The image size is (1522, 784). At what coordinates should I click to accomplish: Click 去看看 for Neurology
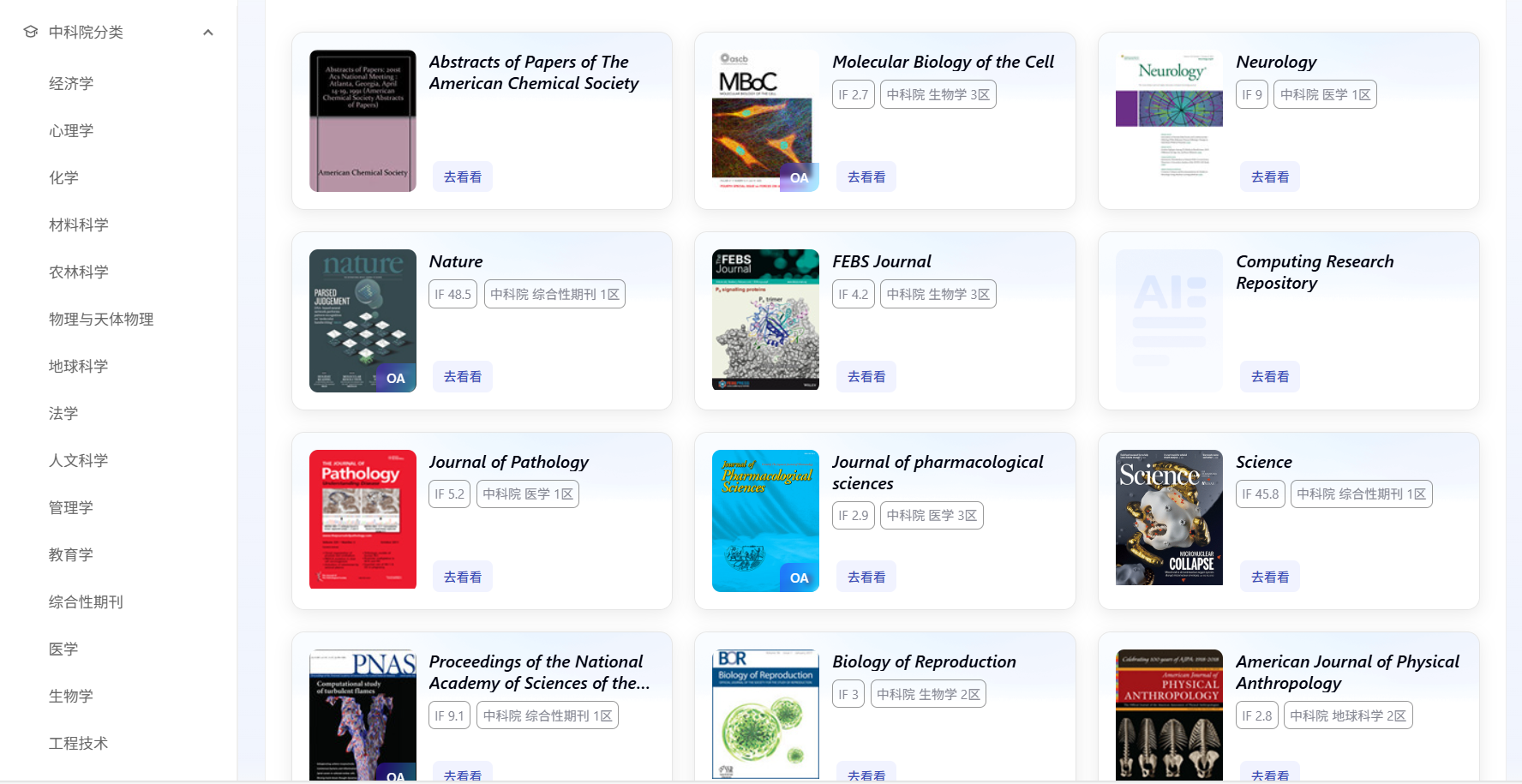[1270, 177]
